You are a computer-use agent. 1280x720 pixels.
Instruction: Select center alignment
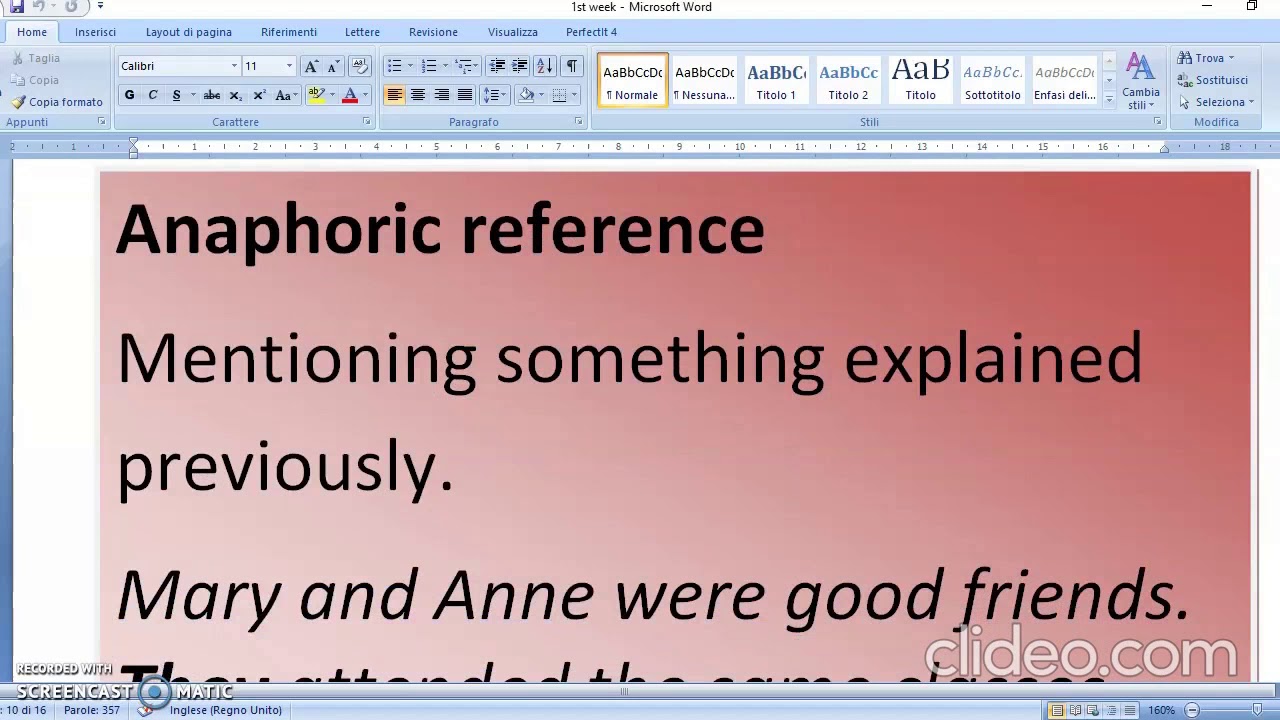click(418, 95)
